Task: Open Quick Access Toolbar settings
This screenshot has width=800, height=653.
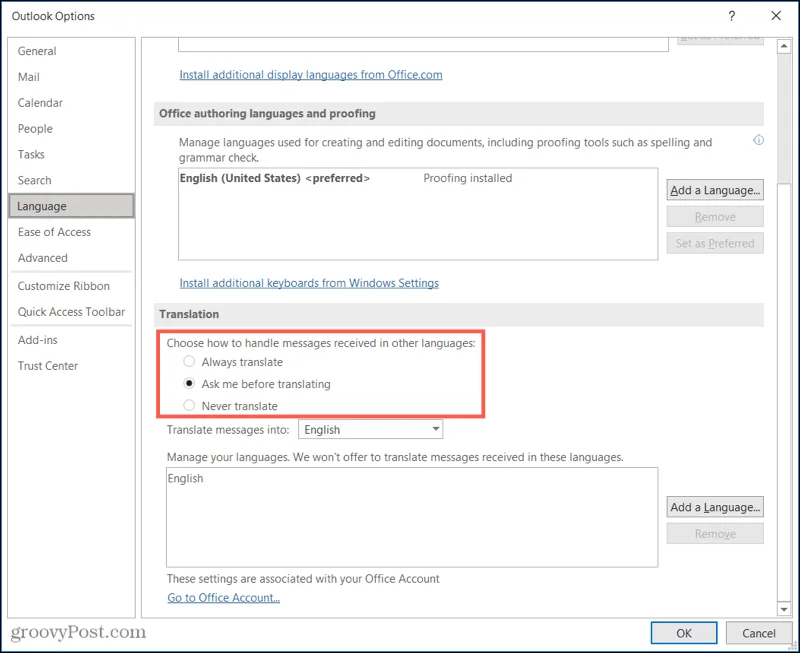Action: point(71,312)
